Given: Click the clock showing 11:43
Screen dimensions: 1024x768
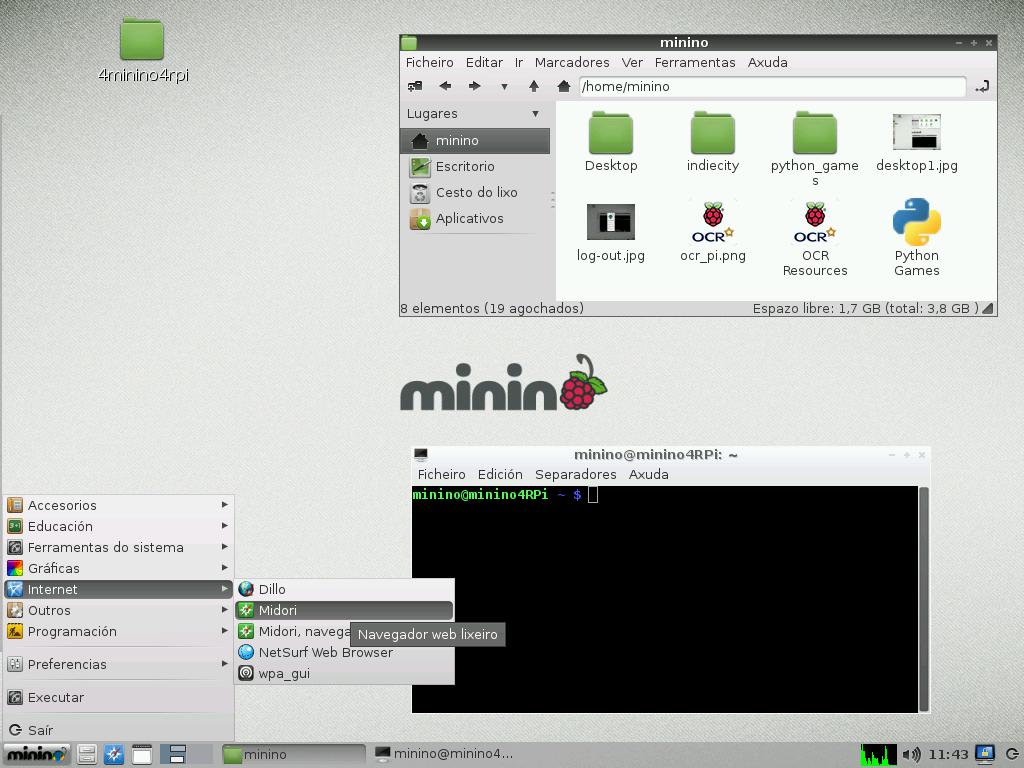Looking at the screenshot, I should pyautogui.click(x=948, y=754).
